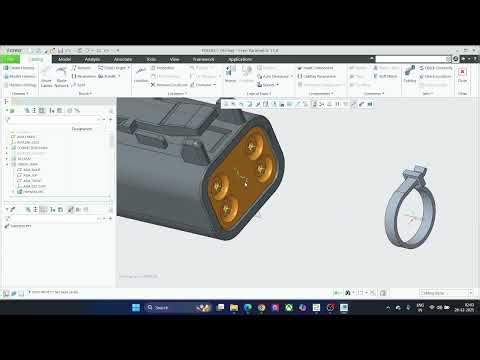Screen dimensions: 480x360
Task: Open Windows File Explorer from taskbar
Action: pos(234,308)
